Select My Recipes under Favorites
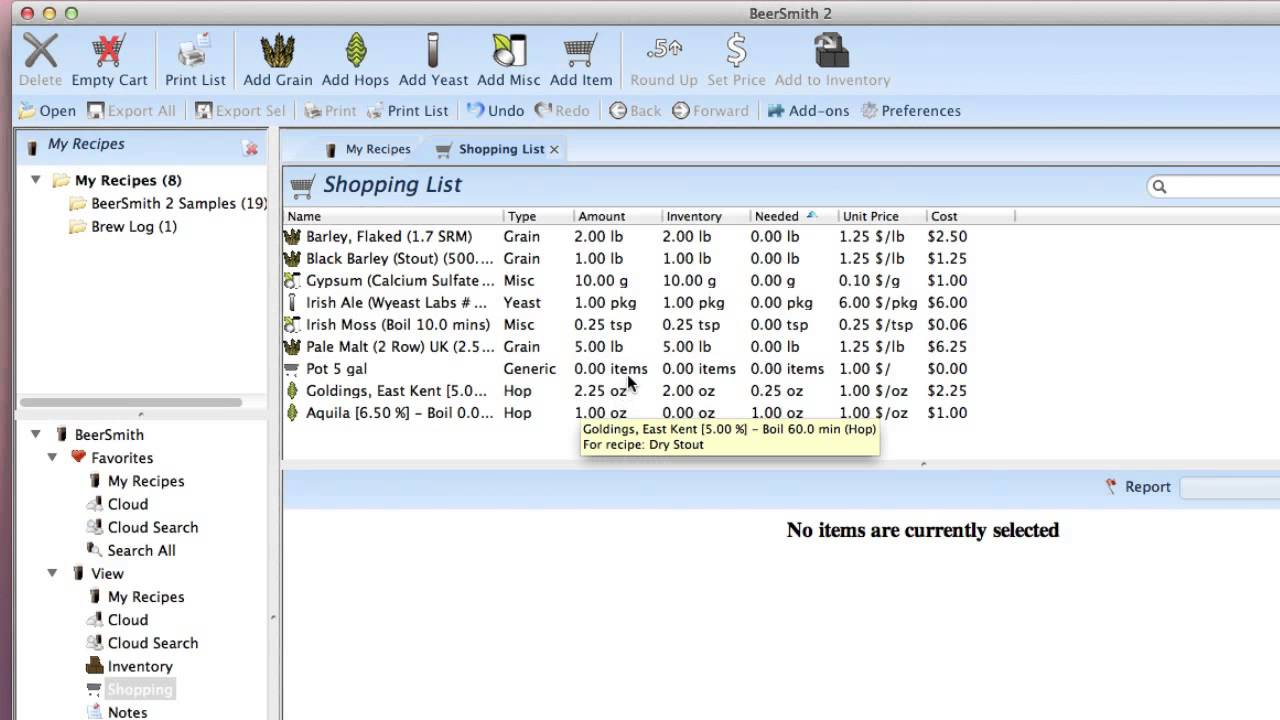The height and width of the screenshot is (720, 1280). 136,481
